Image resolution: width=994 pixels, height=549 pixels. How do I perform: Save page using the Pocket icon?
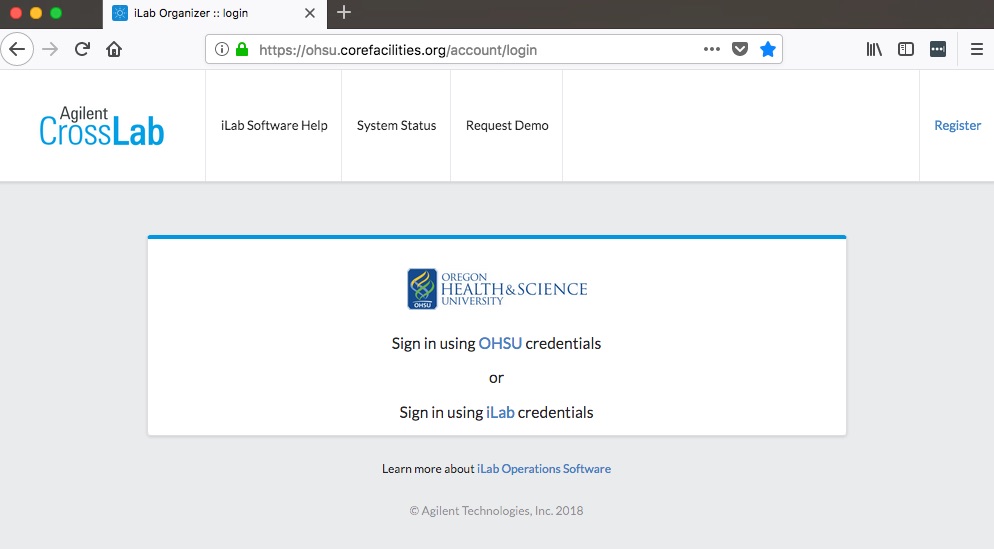click(x=740, y=49)
